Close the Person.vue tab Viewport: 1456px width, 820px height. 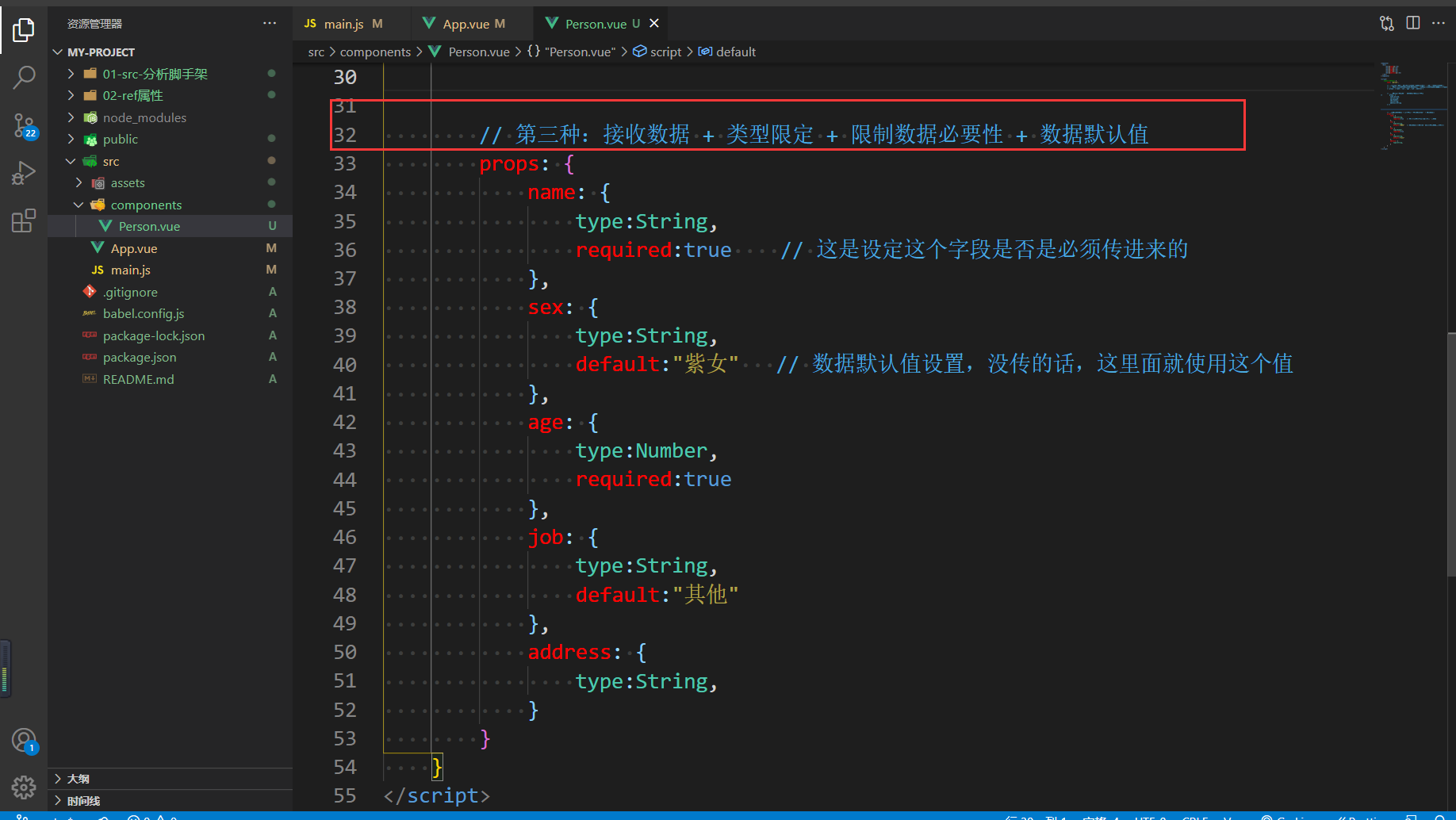[x=654, y=24]
